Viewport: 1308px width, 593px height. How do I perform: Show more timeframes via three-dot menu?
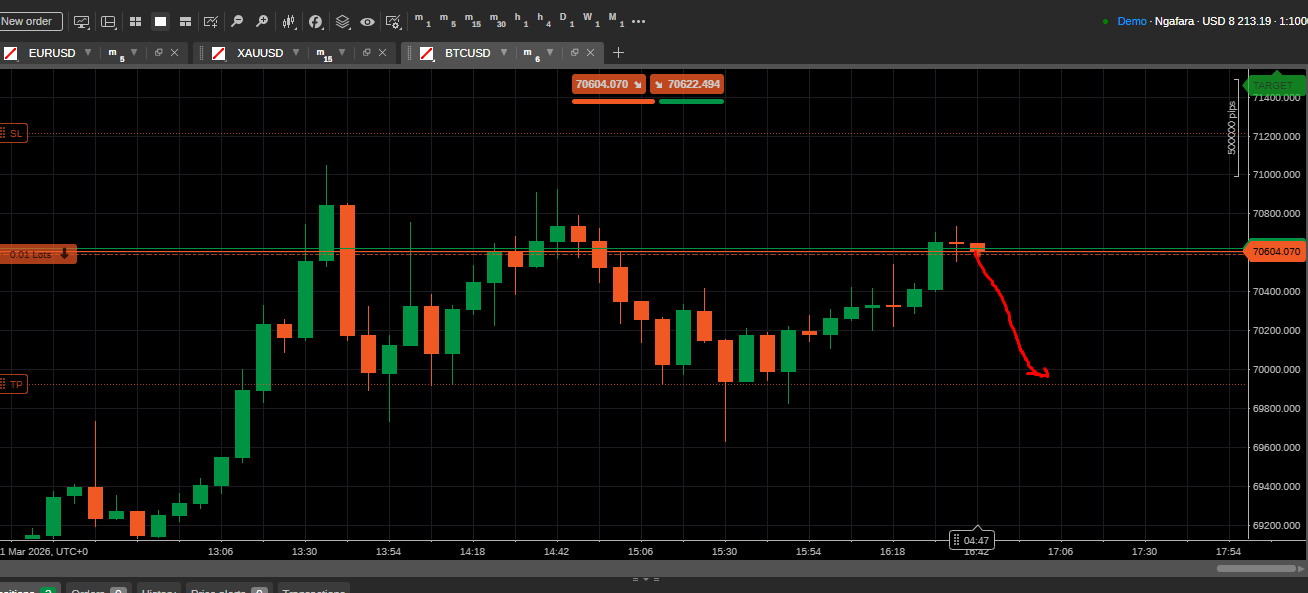[x=639, y=21]
